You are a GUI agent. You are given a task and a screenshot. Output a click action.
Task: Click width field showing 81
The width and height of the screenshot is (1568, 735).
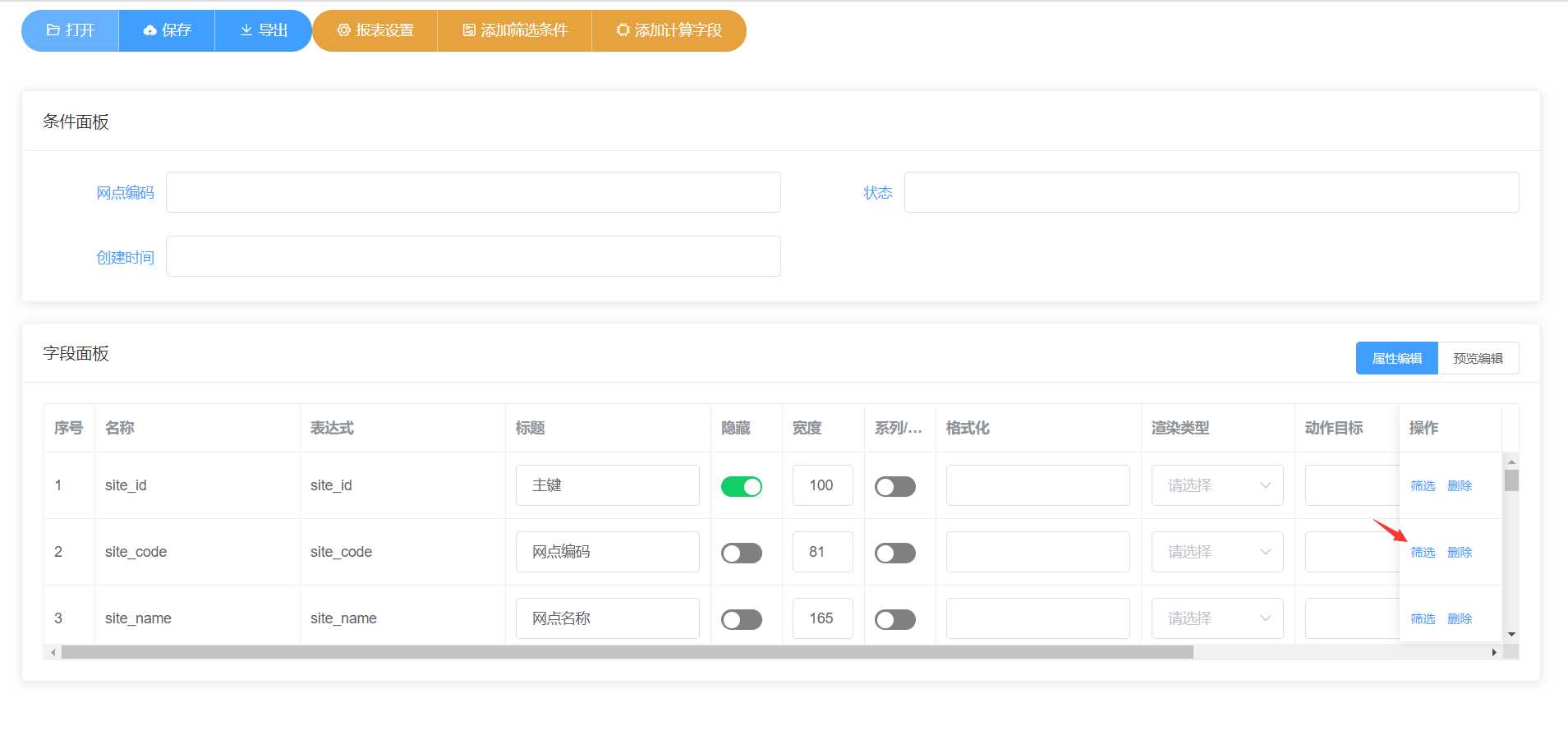[x=822, y=552]
